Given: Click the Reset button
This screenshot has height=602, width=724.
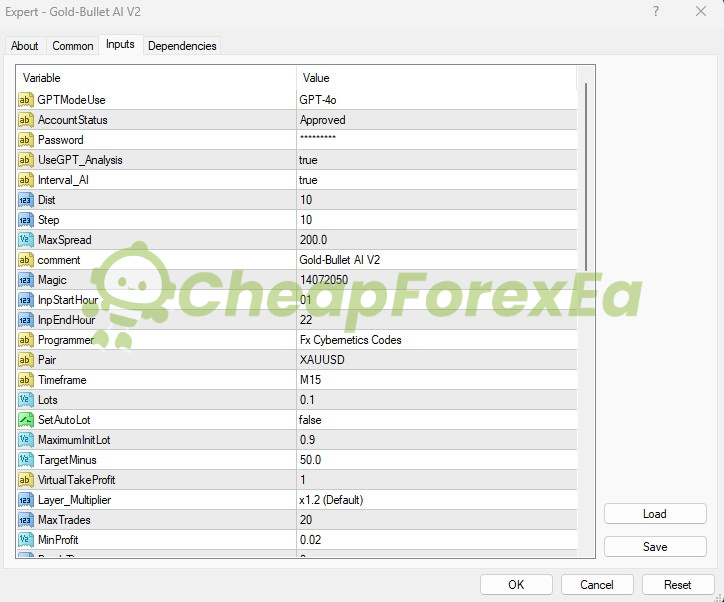Looking at the screenshot, I should click(678, 585).
